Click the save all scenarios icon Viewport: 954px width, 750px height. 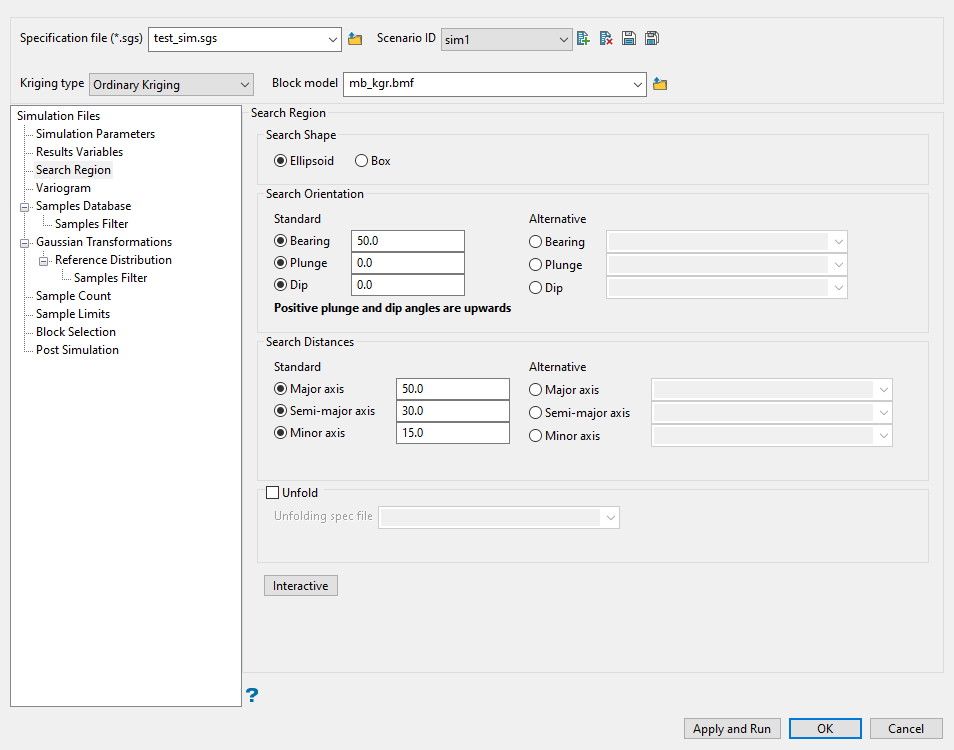tap(652, 39)
